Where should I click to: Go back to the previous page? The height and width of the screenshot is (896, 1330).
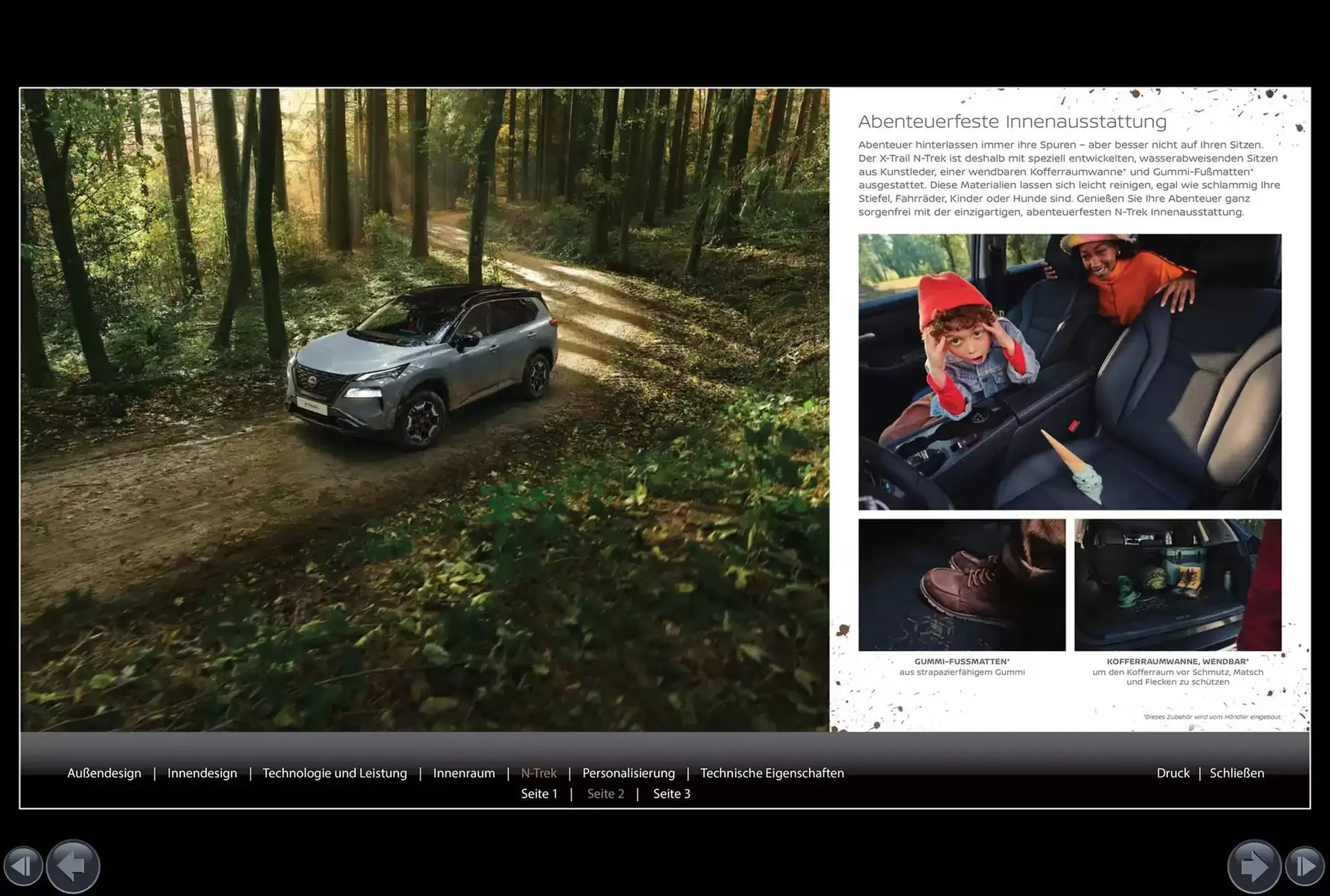click(x=73, y=866)
